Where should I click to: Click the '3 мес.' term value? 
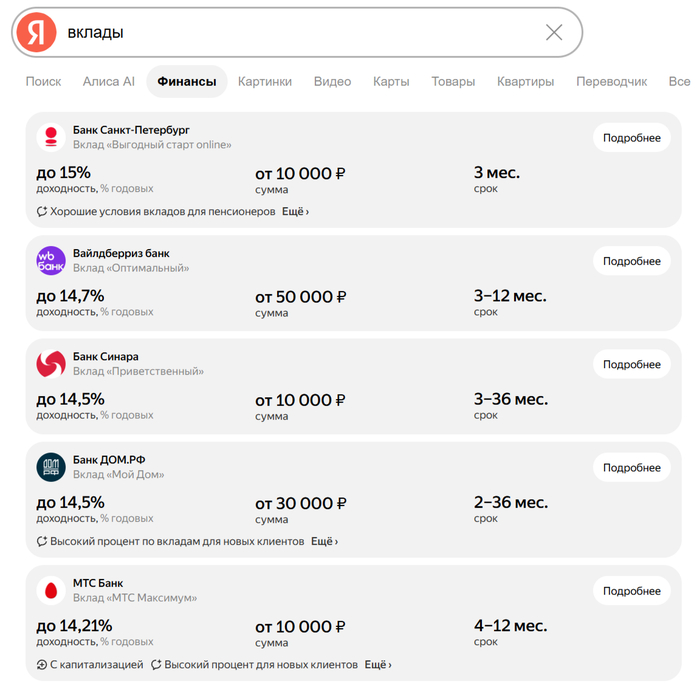(496, 172)
